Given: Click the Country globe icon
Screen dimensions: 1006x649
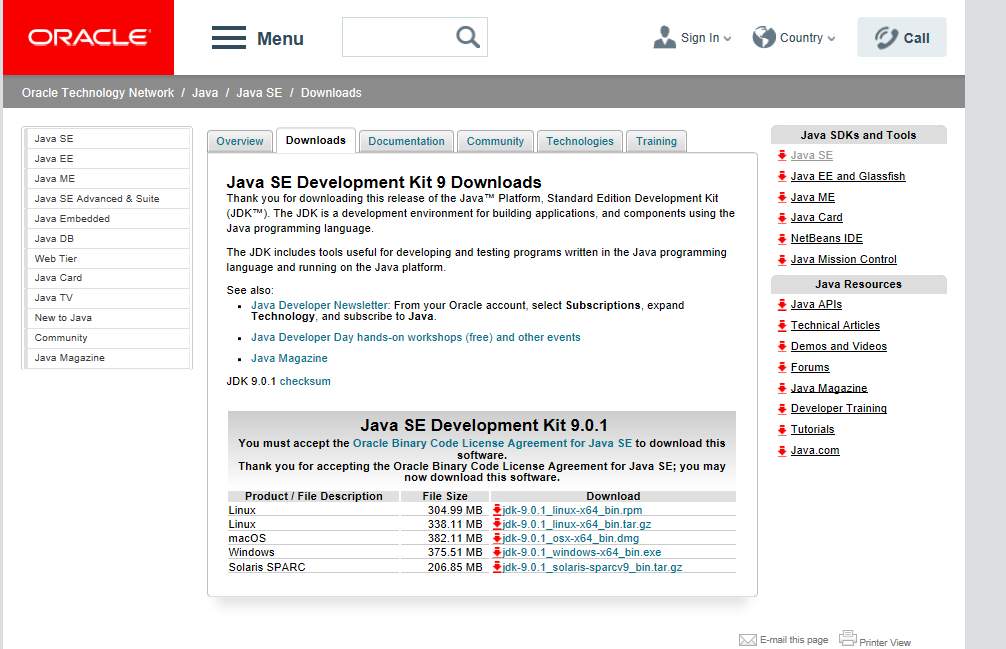Looking at the screenshot, I should point(763,37).
